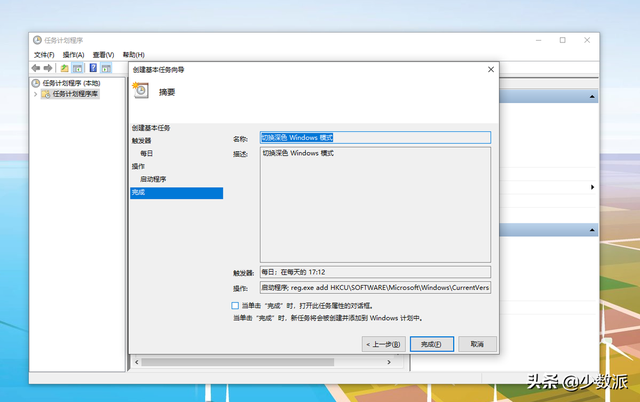
Task: Collapse the top section of the Actions pane
Action: pos(592,97)
